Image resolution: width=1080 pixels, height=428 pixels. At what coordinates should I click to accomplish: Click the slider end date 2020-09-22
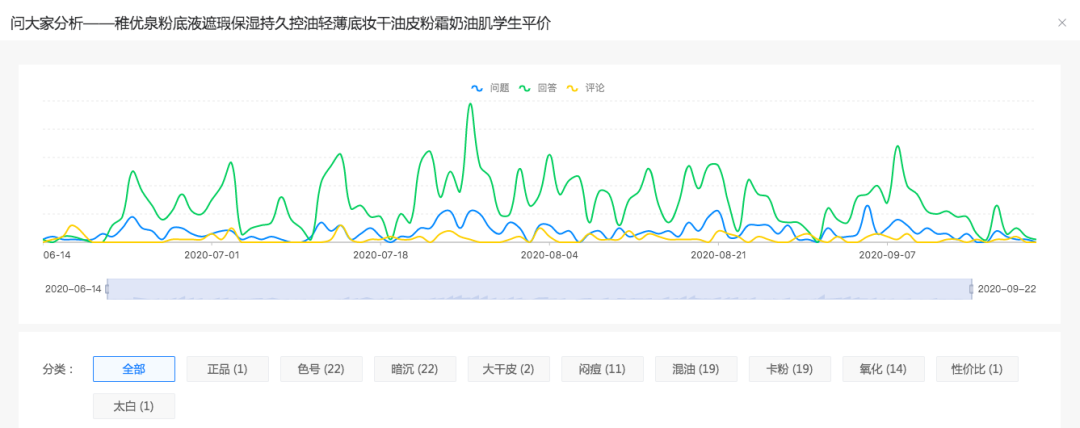pyautogui.click(x=1006, y=289)
